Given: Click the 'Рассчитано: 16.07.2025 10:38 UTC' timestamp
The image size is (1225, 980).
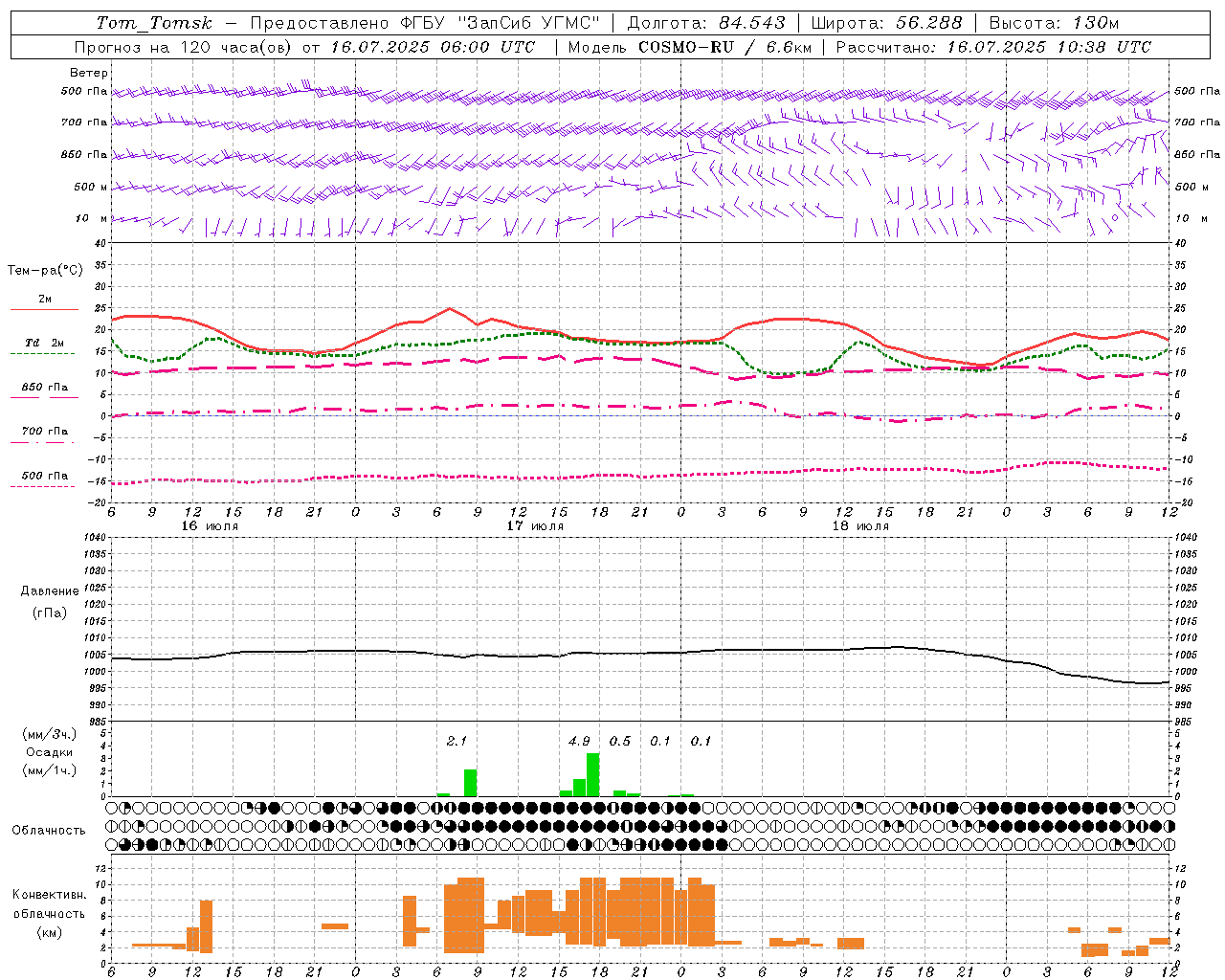Looking at the screenshot, I should [x=994, y=47].
